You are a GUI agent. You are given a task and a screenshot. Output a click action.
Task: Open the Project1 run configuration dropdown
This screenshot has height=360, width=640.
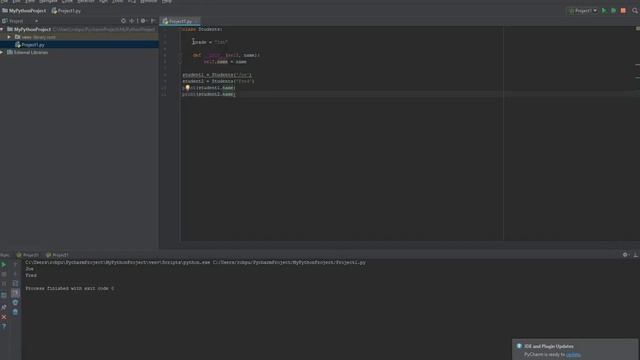click(583, 11)
